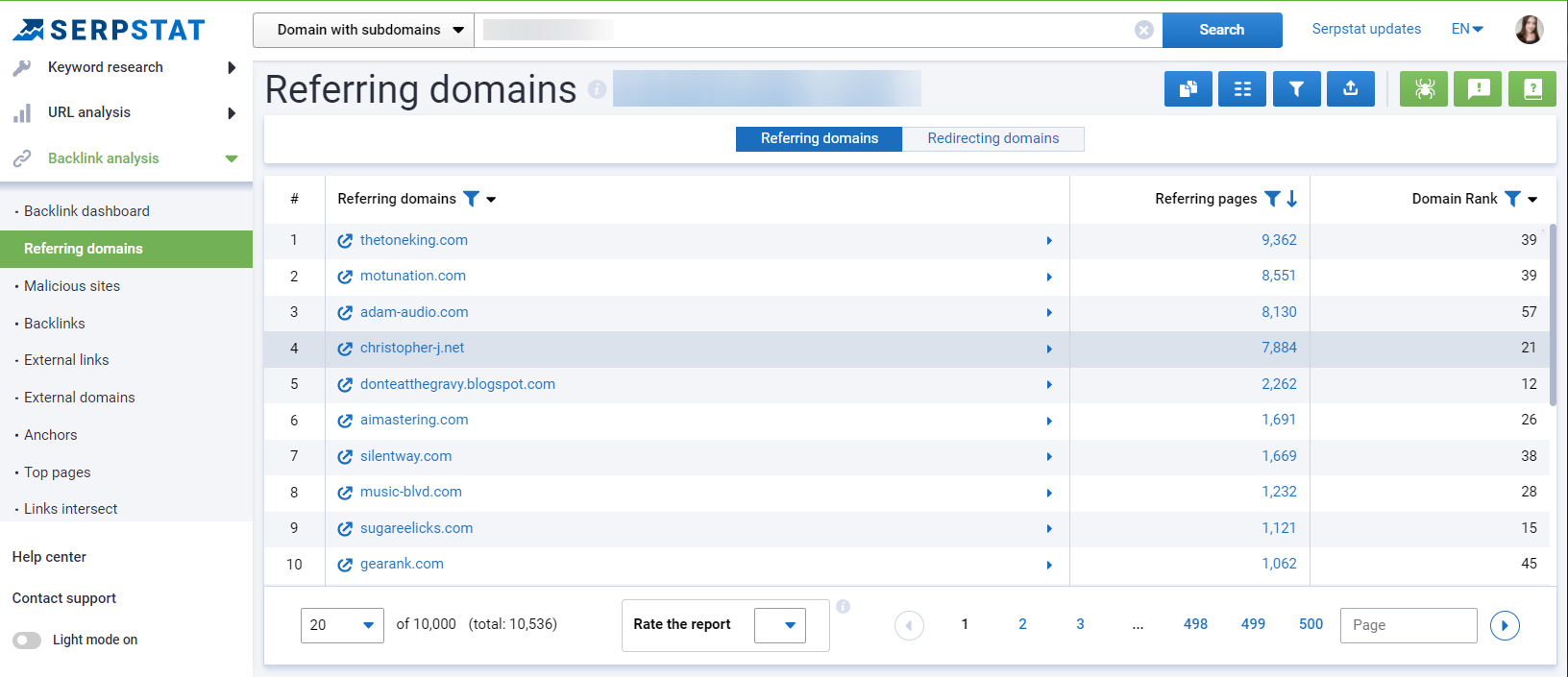Click the blue Search button
The height and width of the screenshot is (677, 1568).
pyautogui.click(x=1222, y=30)
